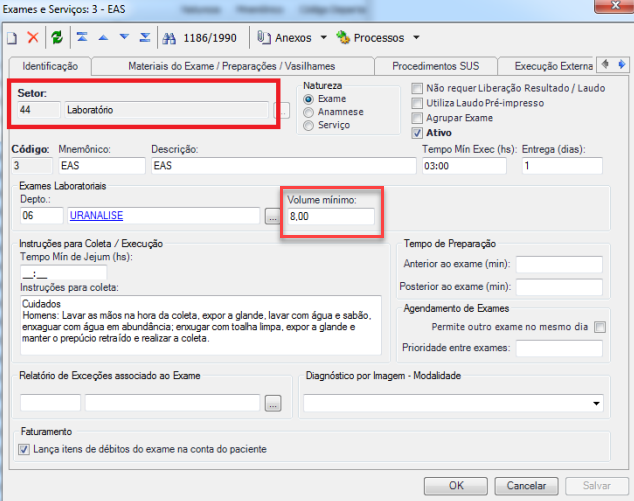Click the OK button
This screenshot has height=501, width=634.
[456, 486]
